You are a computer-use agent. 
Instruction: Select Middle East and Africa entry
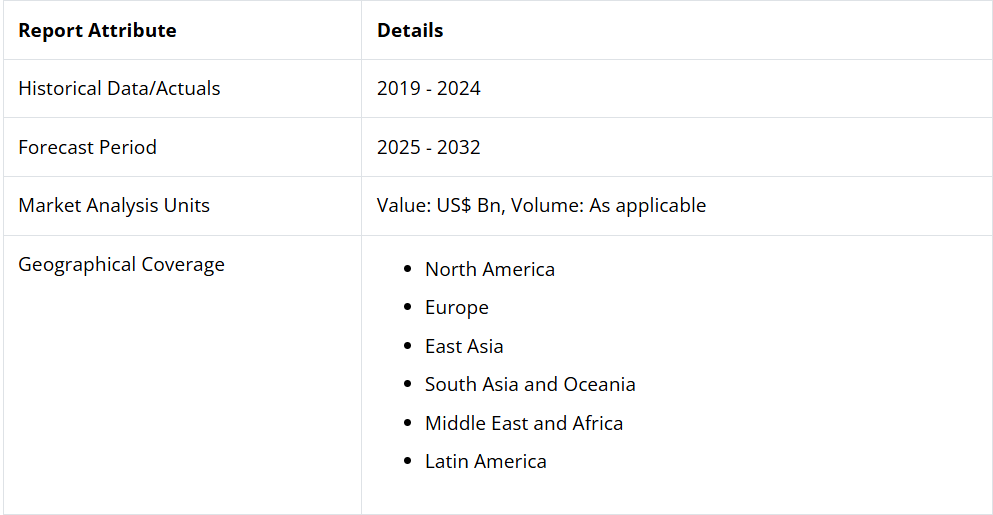coord(524,423)
